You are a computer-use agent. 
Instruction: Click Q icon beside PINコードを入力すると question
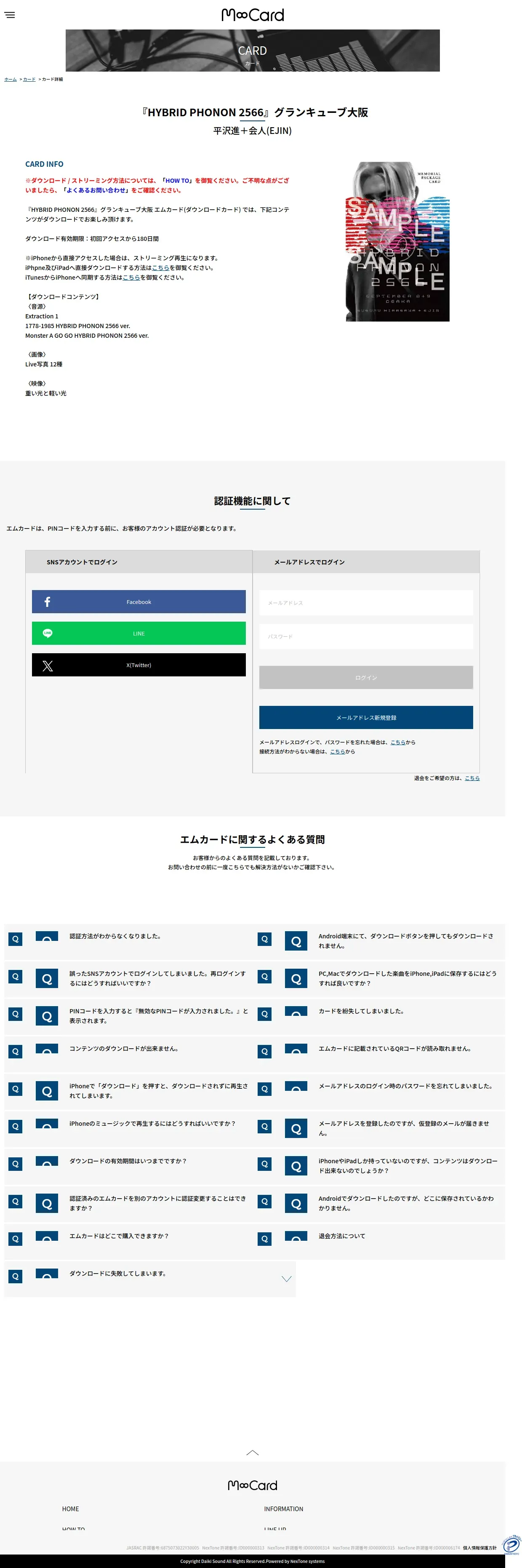[x=15, y=1014]
